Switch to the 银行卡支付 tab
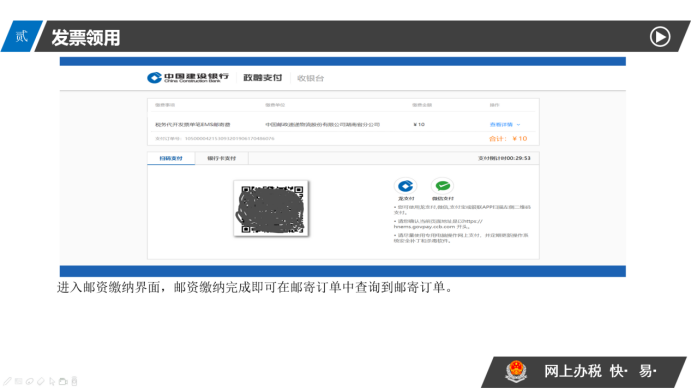 click(222, 158)
